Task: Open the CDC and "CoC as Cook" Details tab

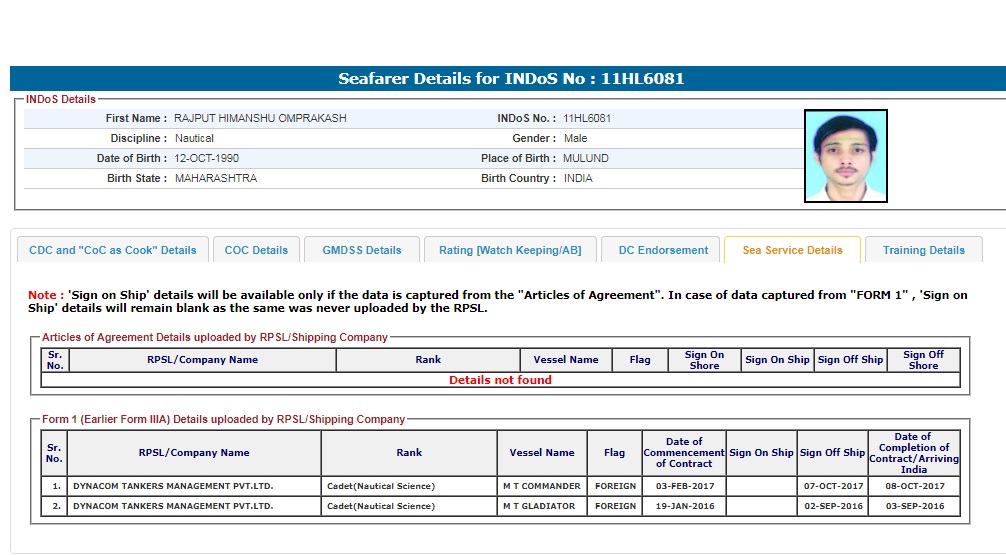Action: tap(113, 250)
